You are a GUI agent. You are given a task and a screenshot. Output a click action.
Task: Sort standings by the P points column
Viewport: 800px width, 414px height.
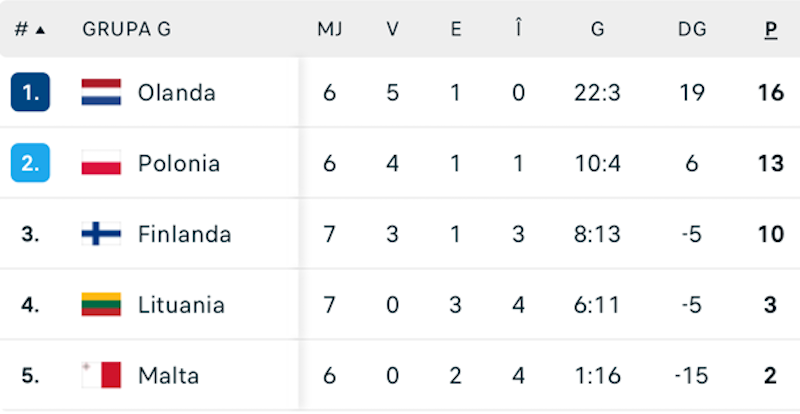point(771,29)
